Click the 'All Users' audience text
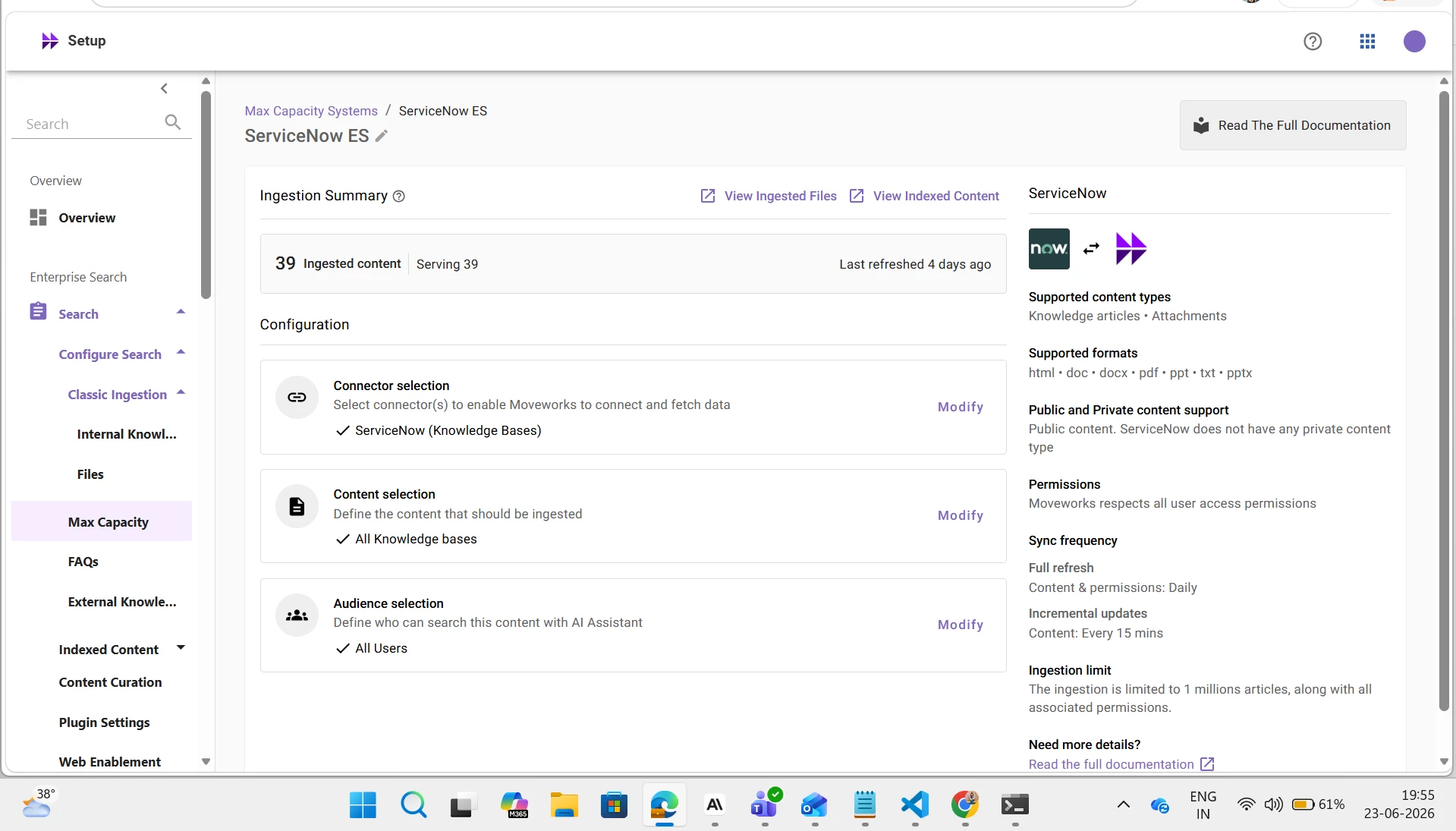 pyautogui.click(x=381, y=648)
